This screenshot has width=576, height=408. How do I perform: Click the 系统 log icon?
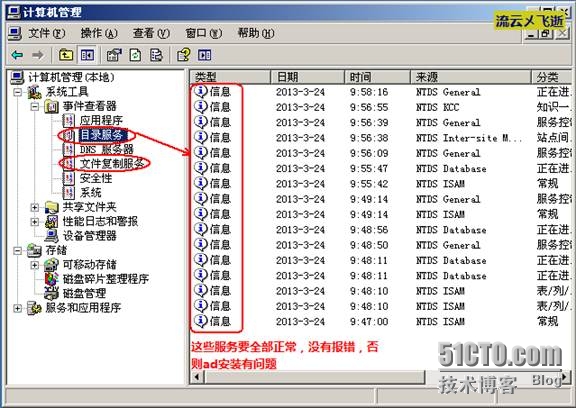tap(68, 193)
